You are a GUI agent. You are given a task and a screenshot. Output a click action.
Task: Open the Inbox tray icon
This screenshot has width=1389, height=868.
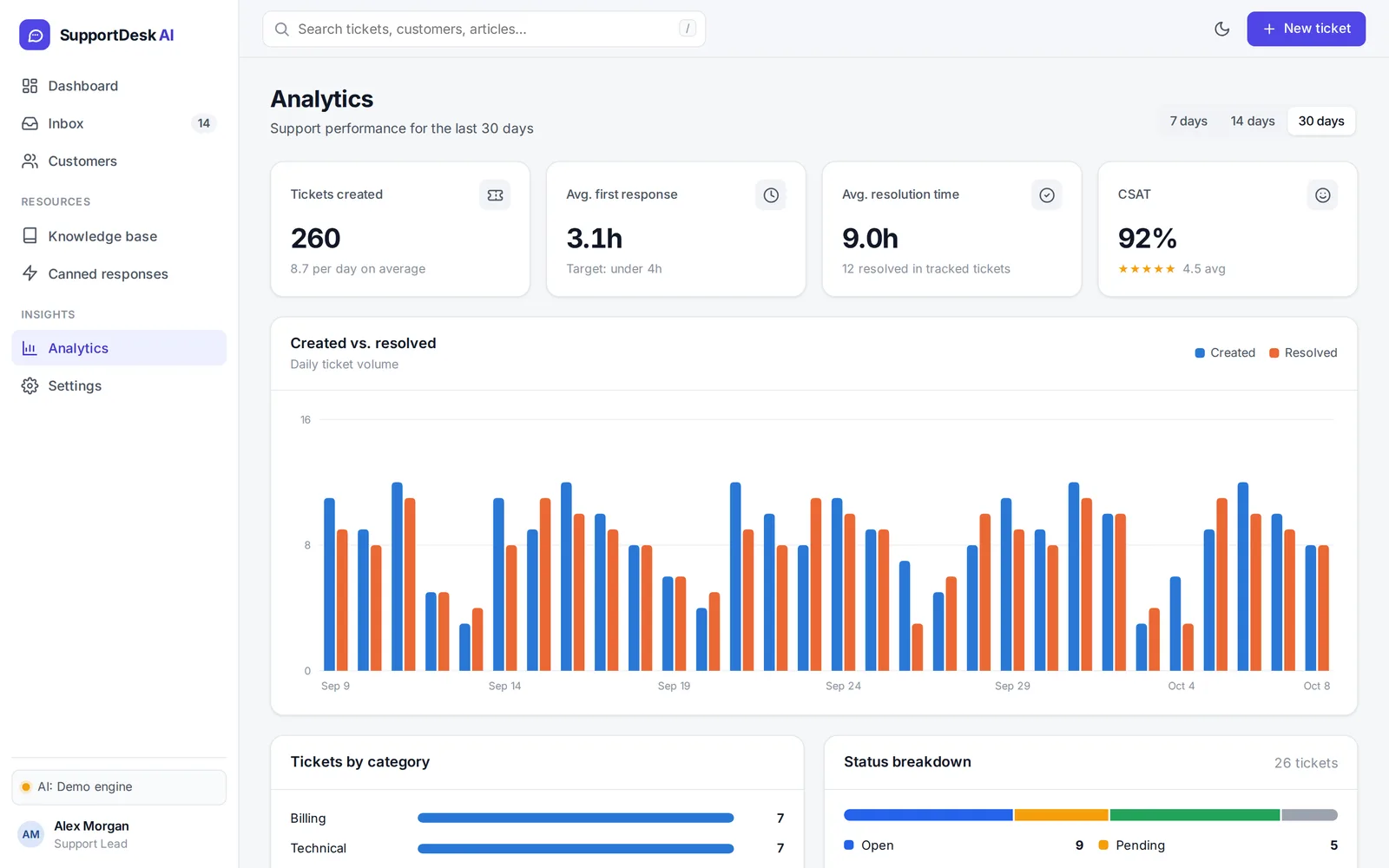click(30, 123)
